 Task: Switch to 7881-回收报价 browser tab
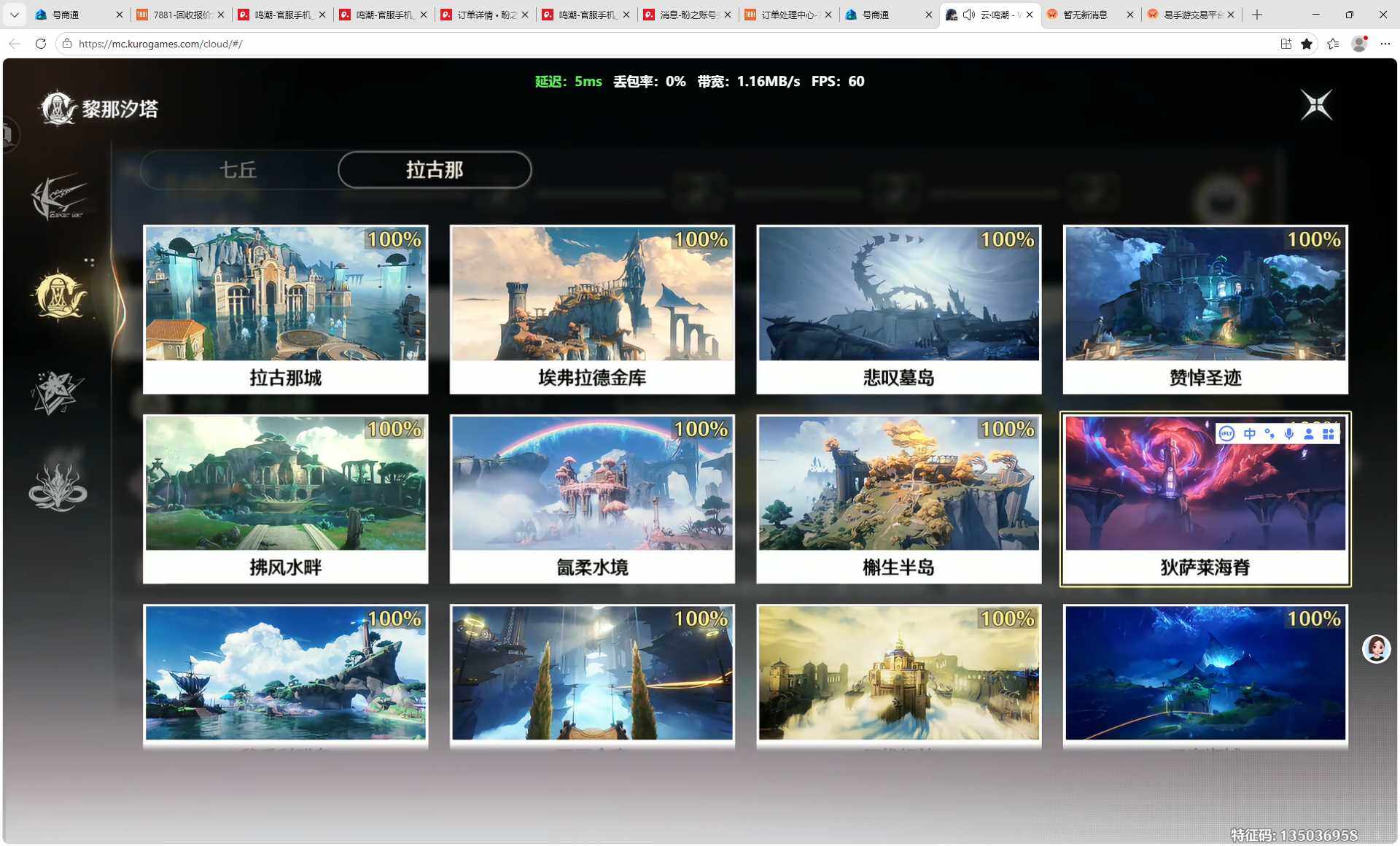(x=181, y=15)
